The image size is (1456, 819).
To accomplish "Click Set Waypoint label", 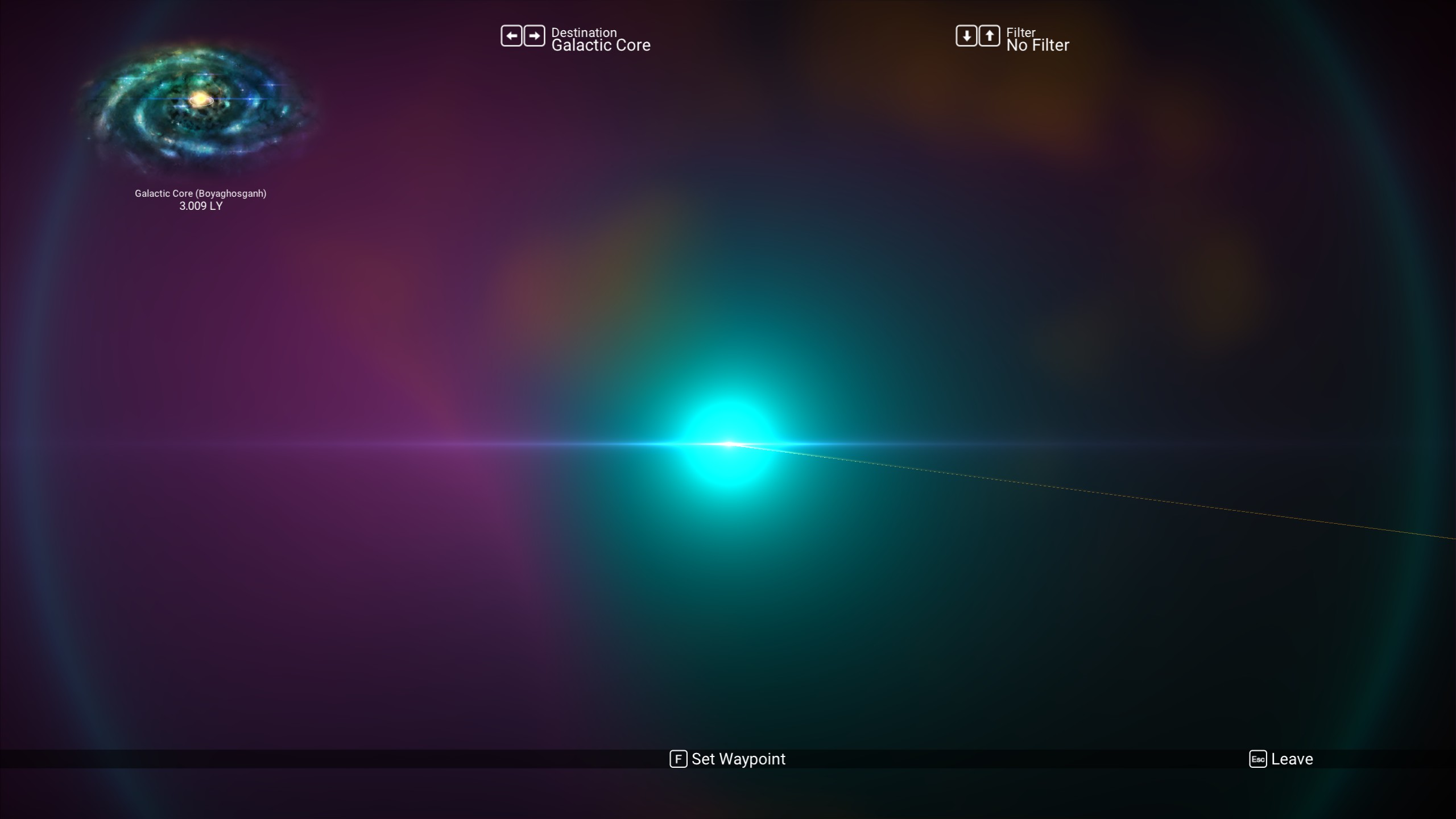I will [x=738, y=759].
